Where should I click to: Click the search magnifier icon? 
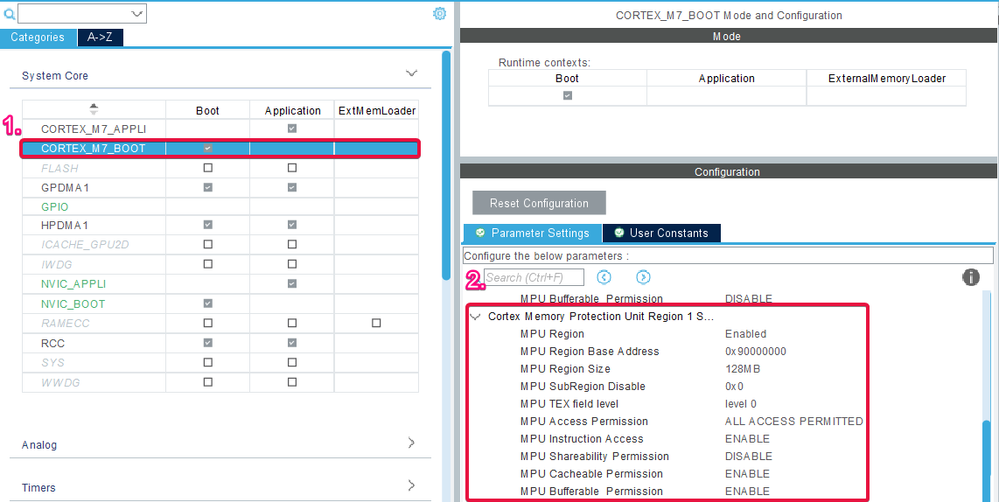(10, 13)
